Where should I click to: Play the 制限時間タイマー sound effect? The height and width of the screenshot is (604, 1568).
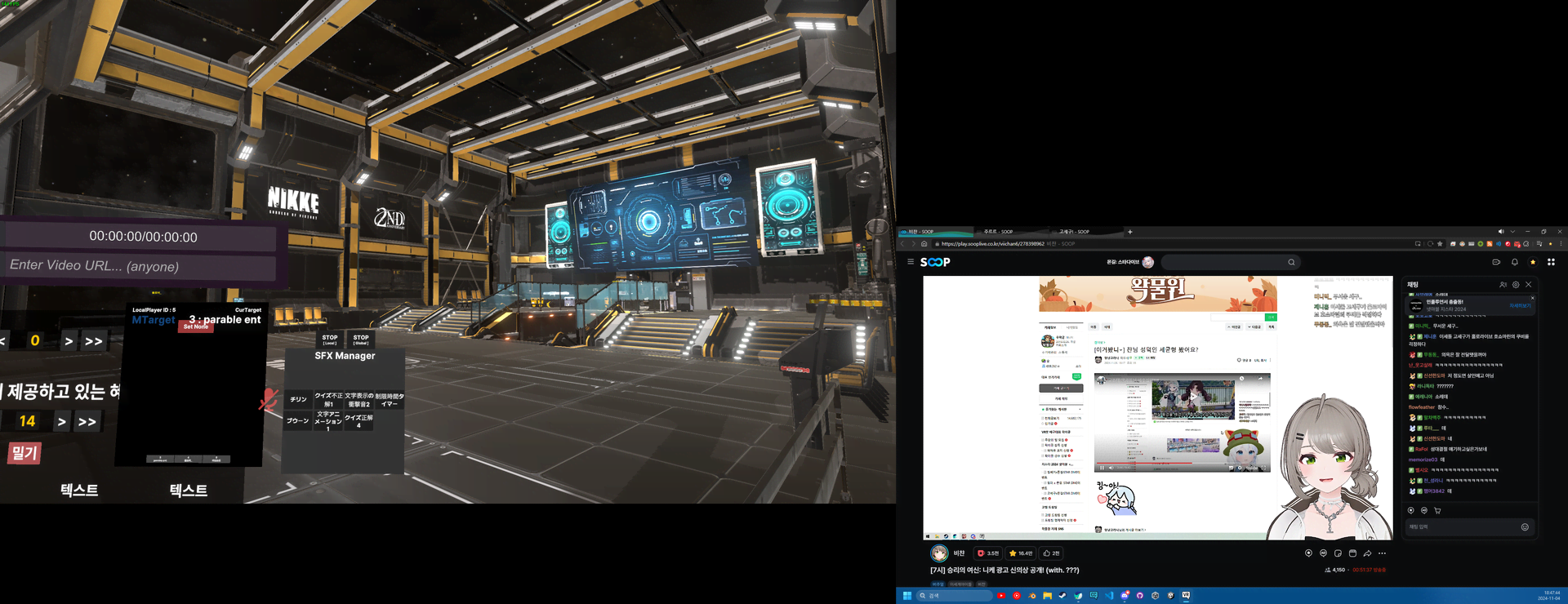pyautogui.click(x=390, y=400)
